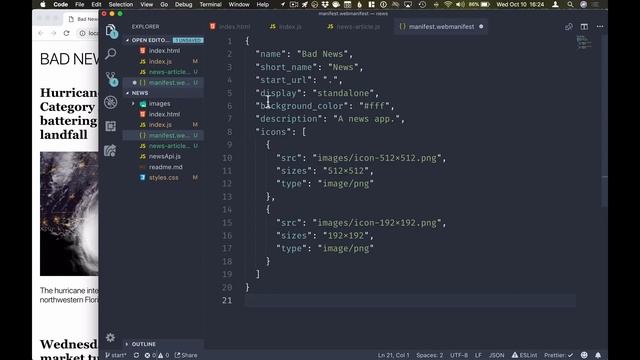This screenshot has width=640, height=360.
Task: Expand the Outline section
Action: [x=163, y=344]
